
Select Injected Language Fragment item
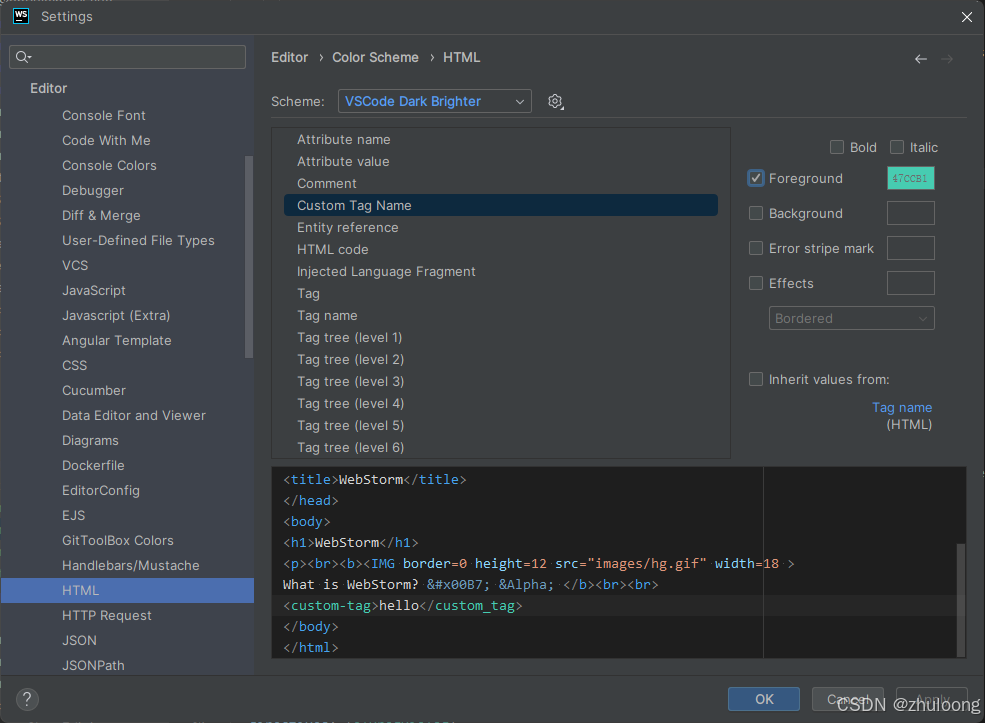click(501, 271)
